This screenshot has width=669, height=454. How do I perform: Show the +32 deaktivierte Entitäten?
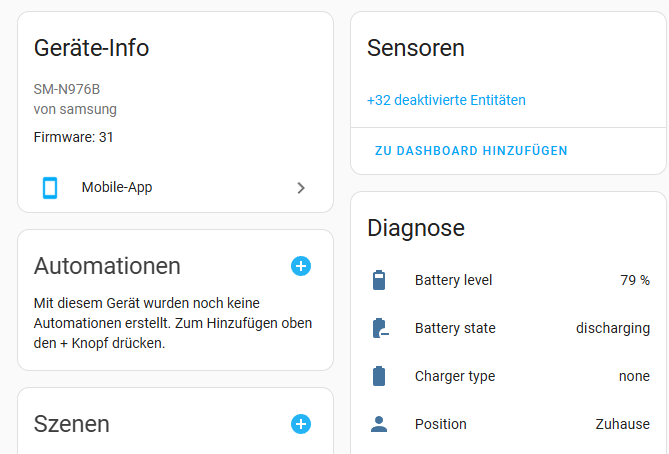[x=446, y=100]
